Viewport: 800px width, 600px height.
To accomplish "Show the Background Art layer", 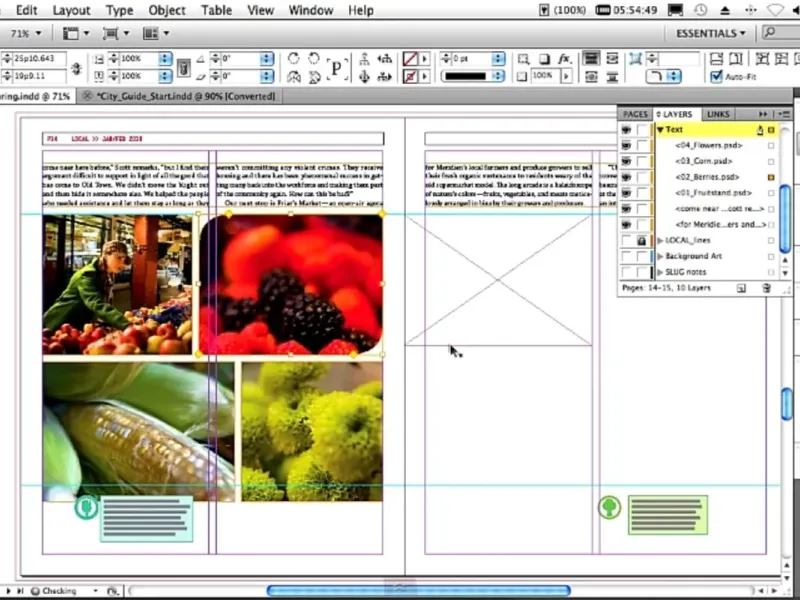I will [626, 256].
